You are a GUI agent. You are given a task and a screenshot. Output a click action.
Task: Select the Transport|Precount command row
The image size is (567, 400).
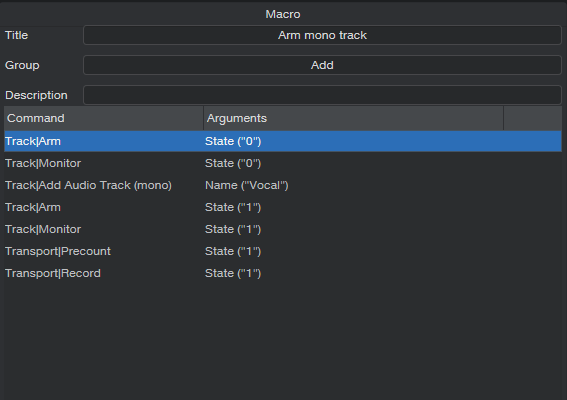[x=283, y=251]
